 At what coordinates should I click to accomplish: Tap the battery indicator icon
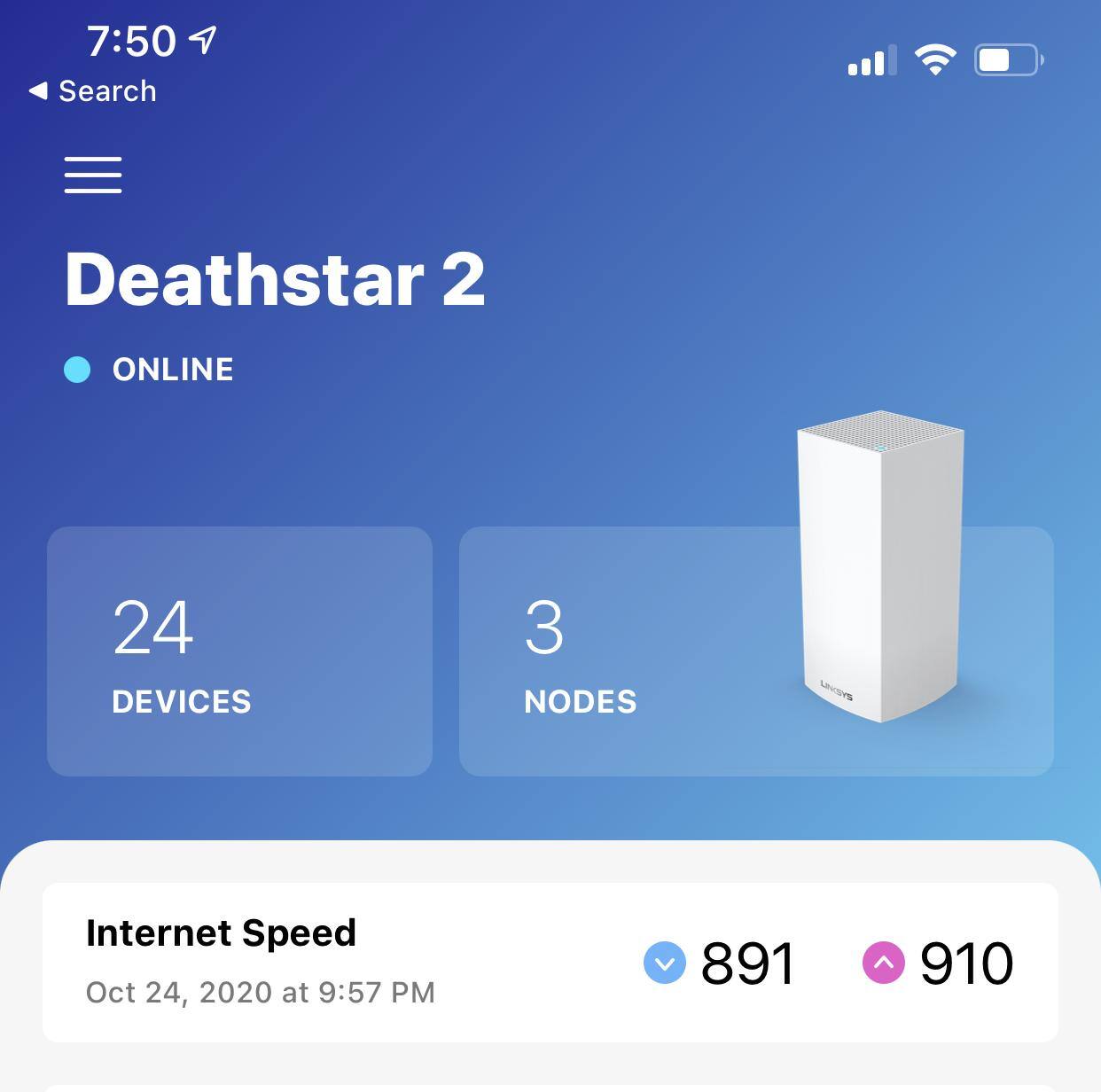coord(1008,59)
